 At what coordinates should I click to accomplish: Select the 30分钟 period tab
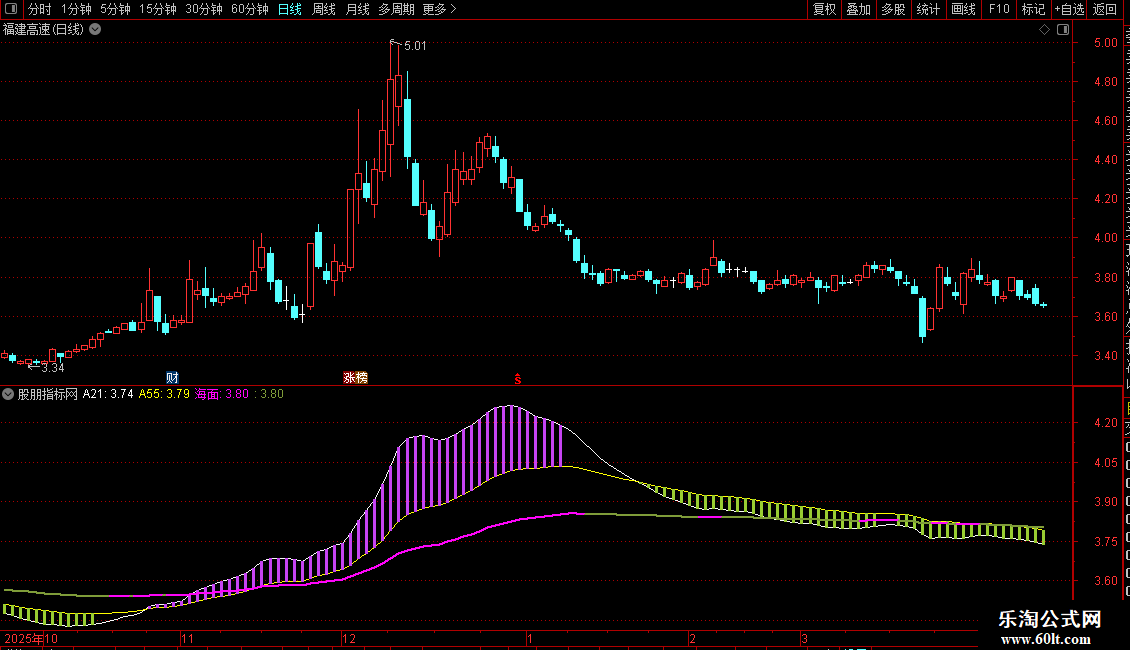pos(204,9)
